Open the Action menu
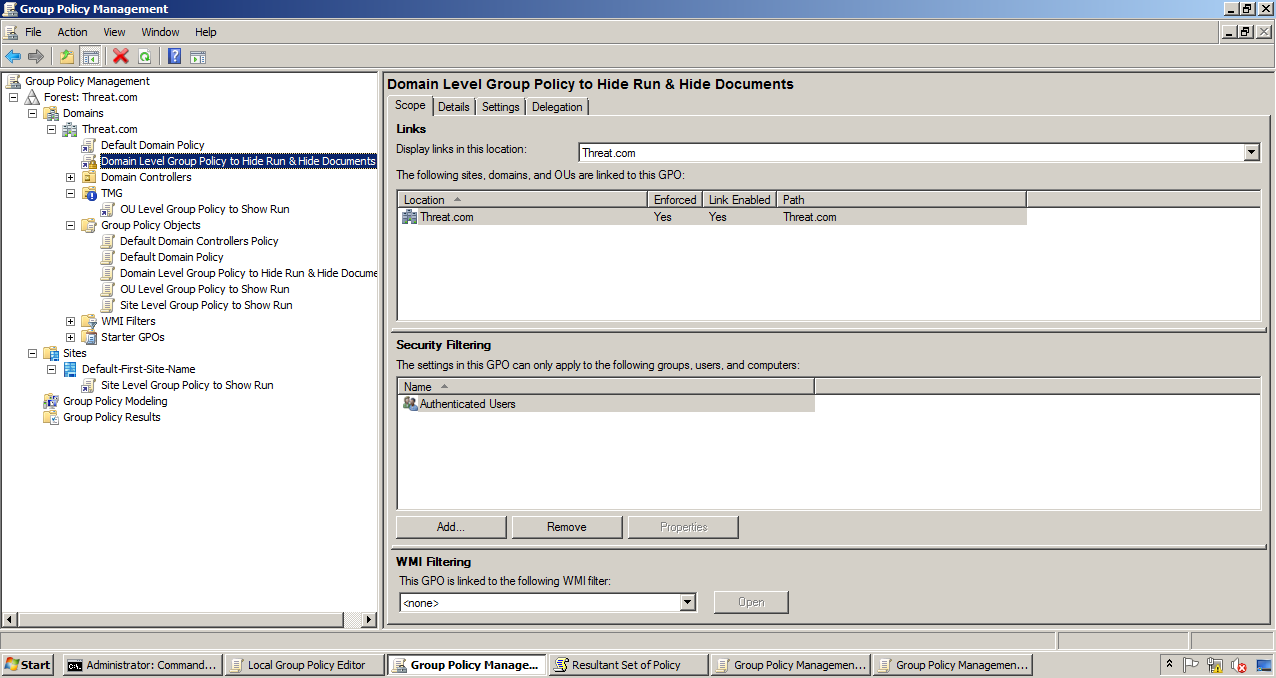The width and height of the screenshot is (1276, 678). click(72, 31)
